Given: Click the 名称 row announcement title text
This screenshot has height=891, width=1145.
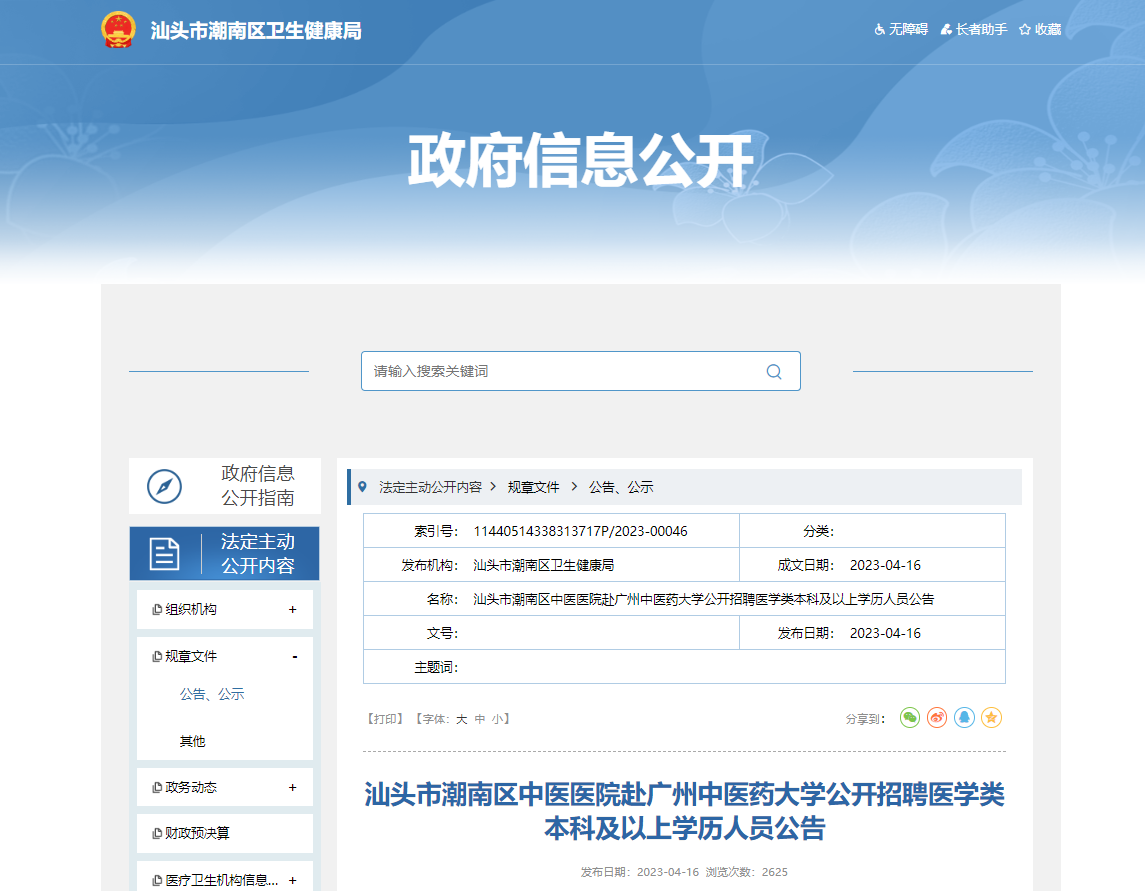Looking at the screenshot, I should pyautogui.click(x=704, y=600).
